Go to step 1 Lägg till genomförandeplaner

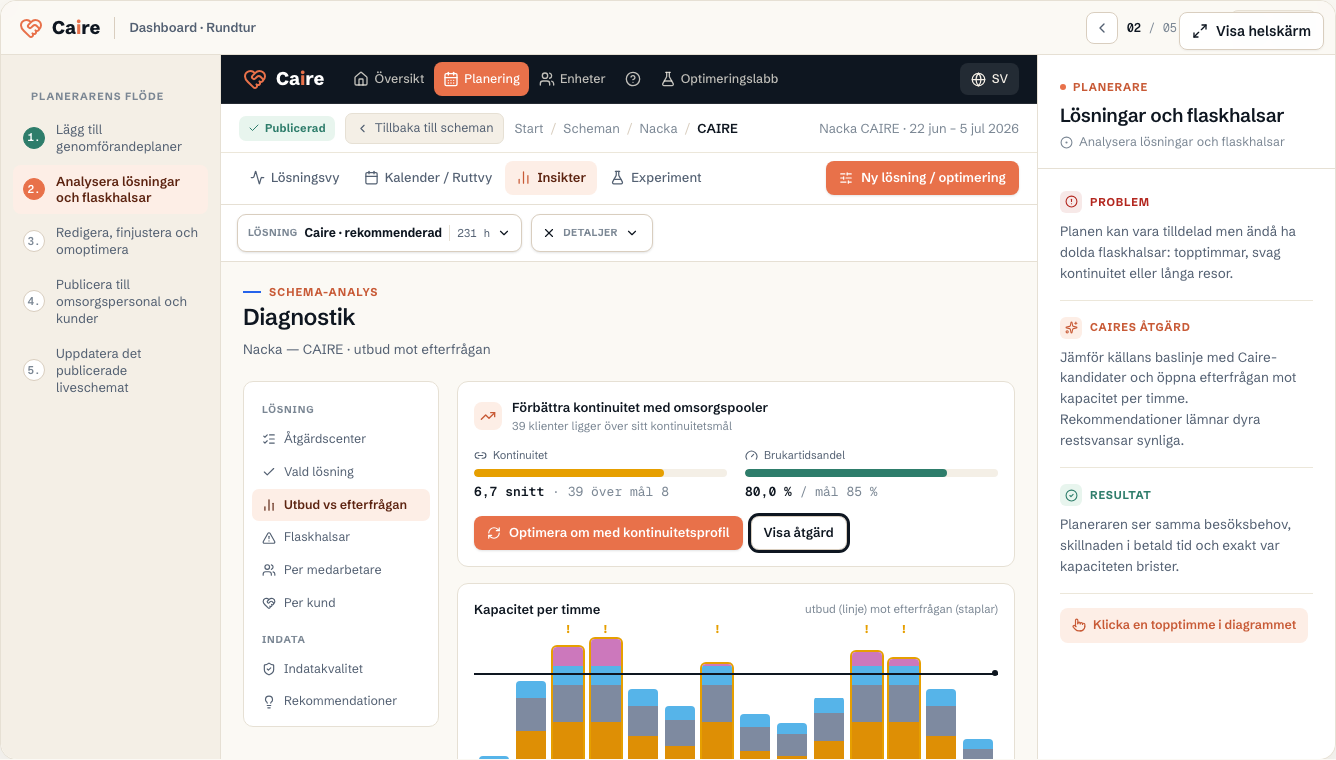110,138
